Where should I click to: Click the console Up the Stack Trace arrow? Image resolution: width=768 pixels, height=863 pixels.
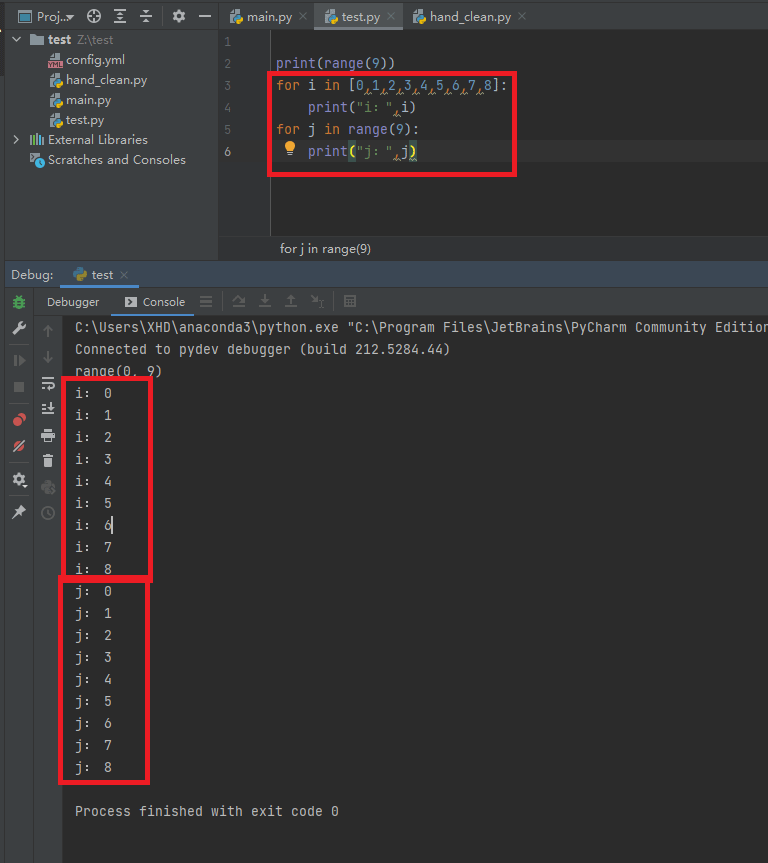[48, 331]
